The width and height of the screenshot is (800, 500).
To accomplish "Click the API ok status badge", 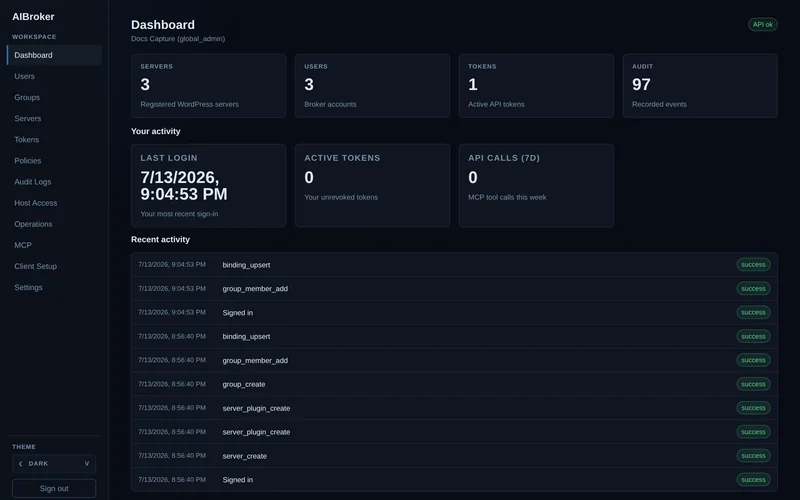I will pos(763,24).
